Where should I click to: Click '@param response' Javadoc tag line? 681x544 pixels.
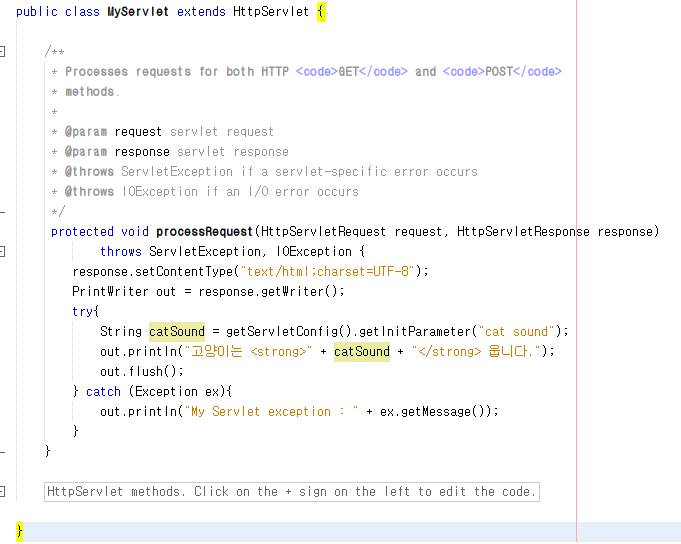pos(176,152)
